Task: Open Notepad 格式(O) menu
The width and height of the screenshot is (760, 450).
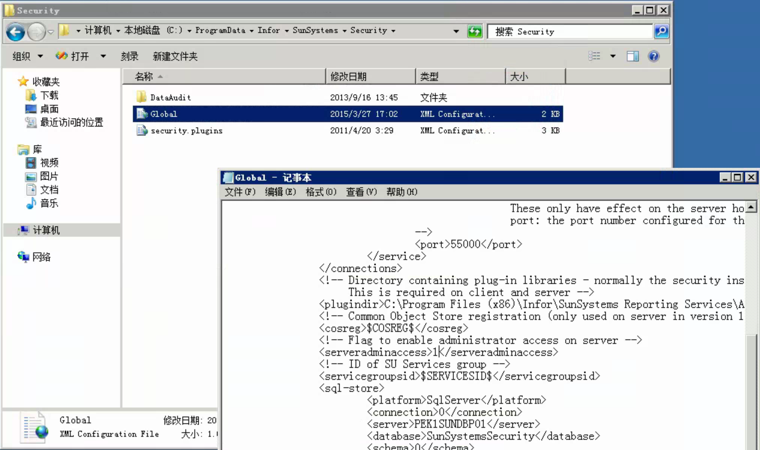Action: [321, 192]
